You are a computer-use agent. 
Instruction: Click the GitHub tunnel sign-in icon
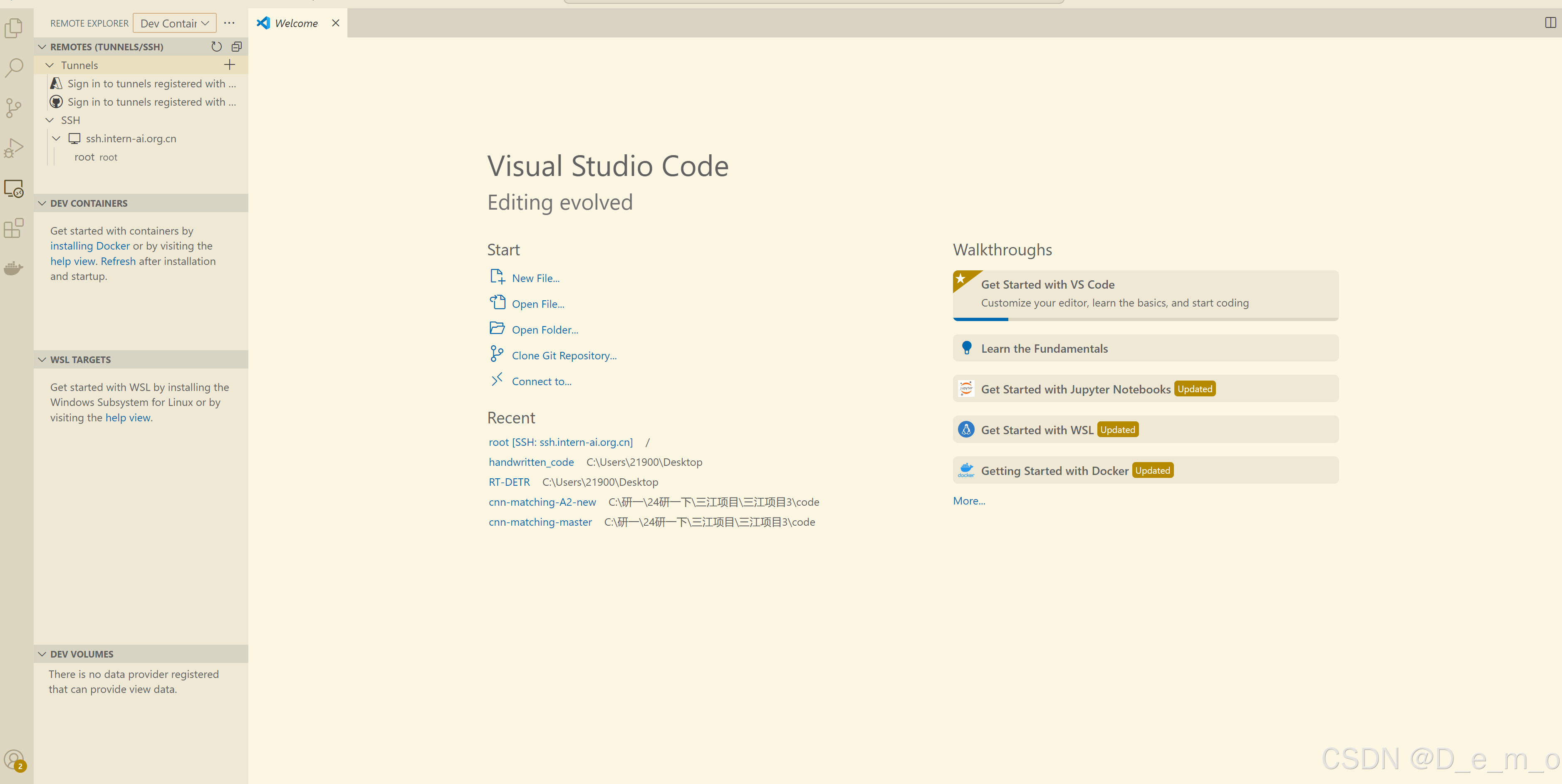pos(57,102)
